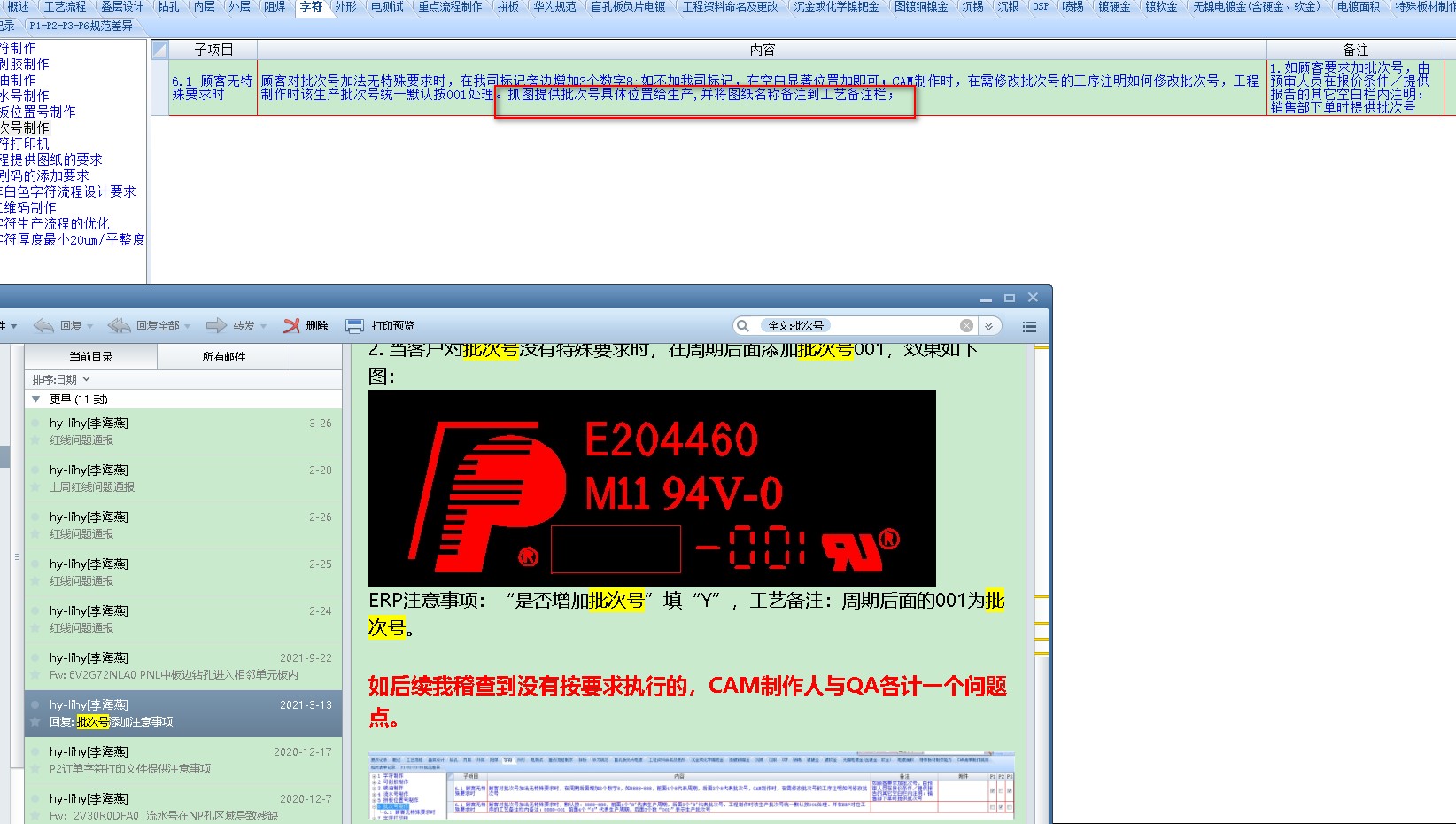Select tree item 白色字符流程设计要求

(68, 191)
